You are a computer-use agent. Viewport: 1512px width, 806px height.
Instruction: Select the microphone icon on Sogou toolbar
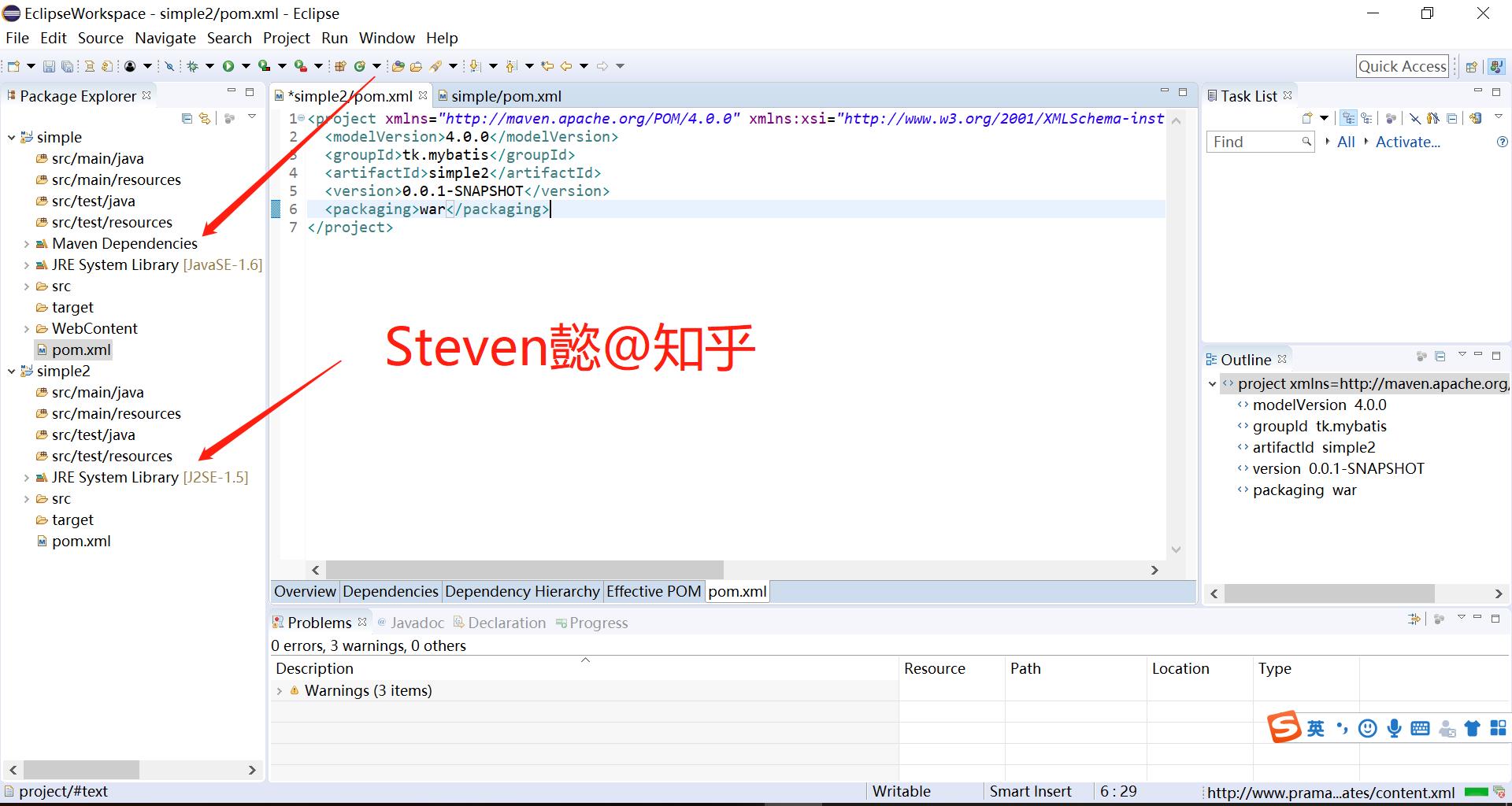coord(1394,728)
